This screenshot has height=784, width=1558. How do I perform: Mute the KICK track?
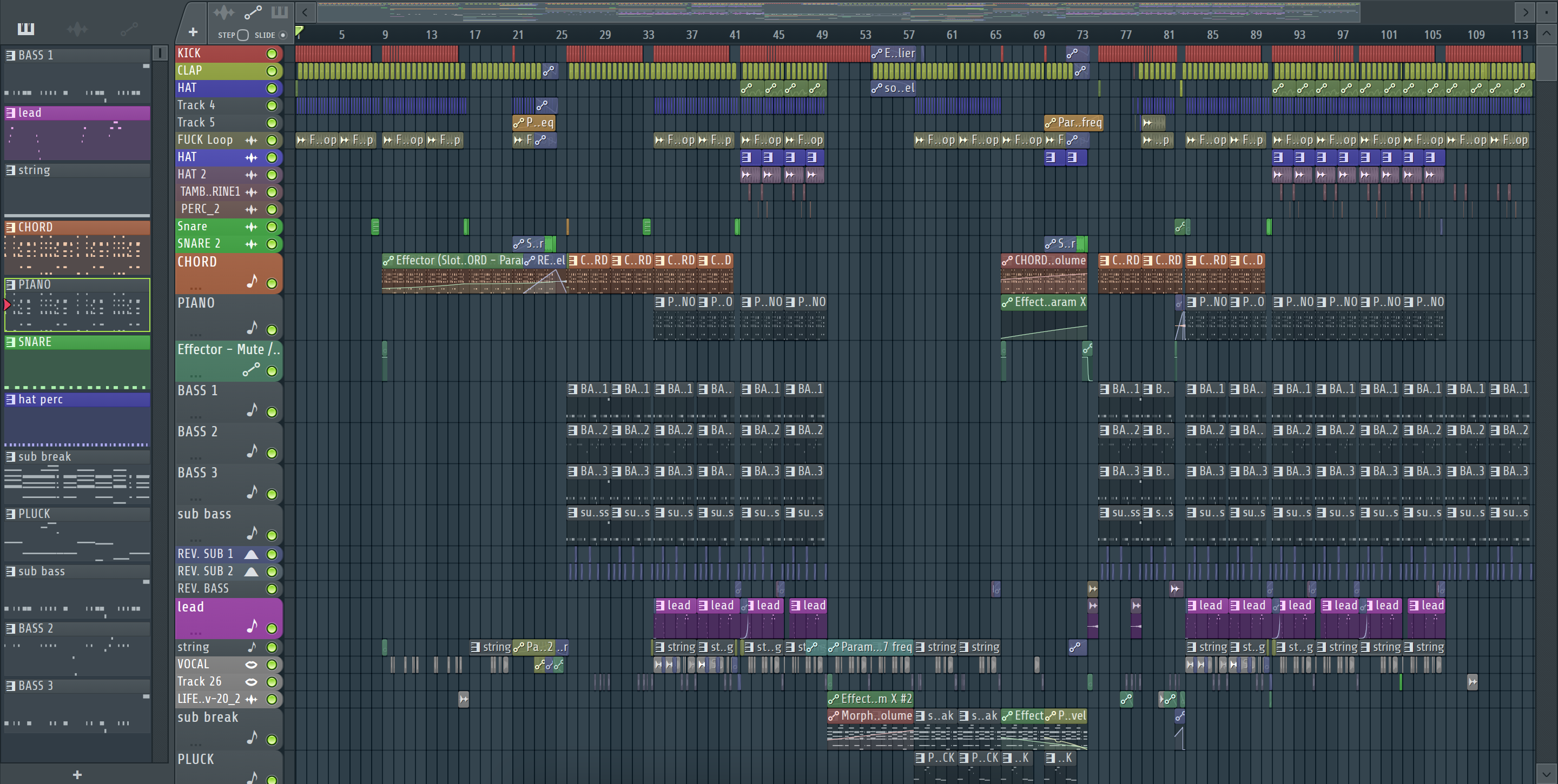click(x=272, y=54)
